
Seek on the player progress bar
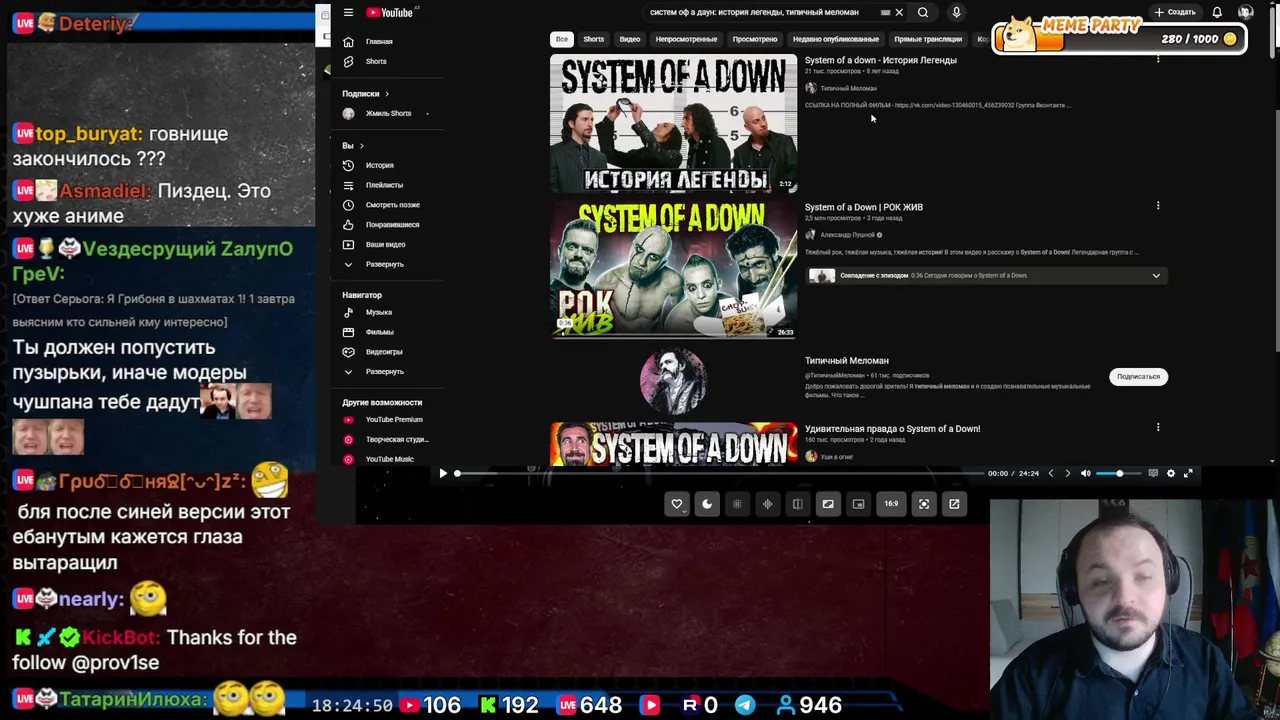(x=719, y=473)
